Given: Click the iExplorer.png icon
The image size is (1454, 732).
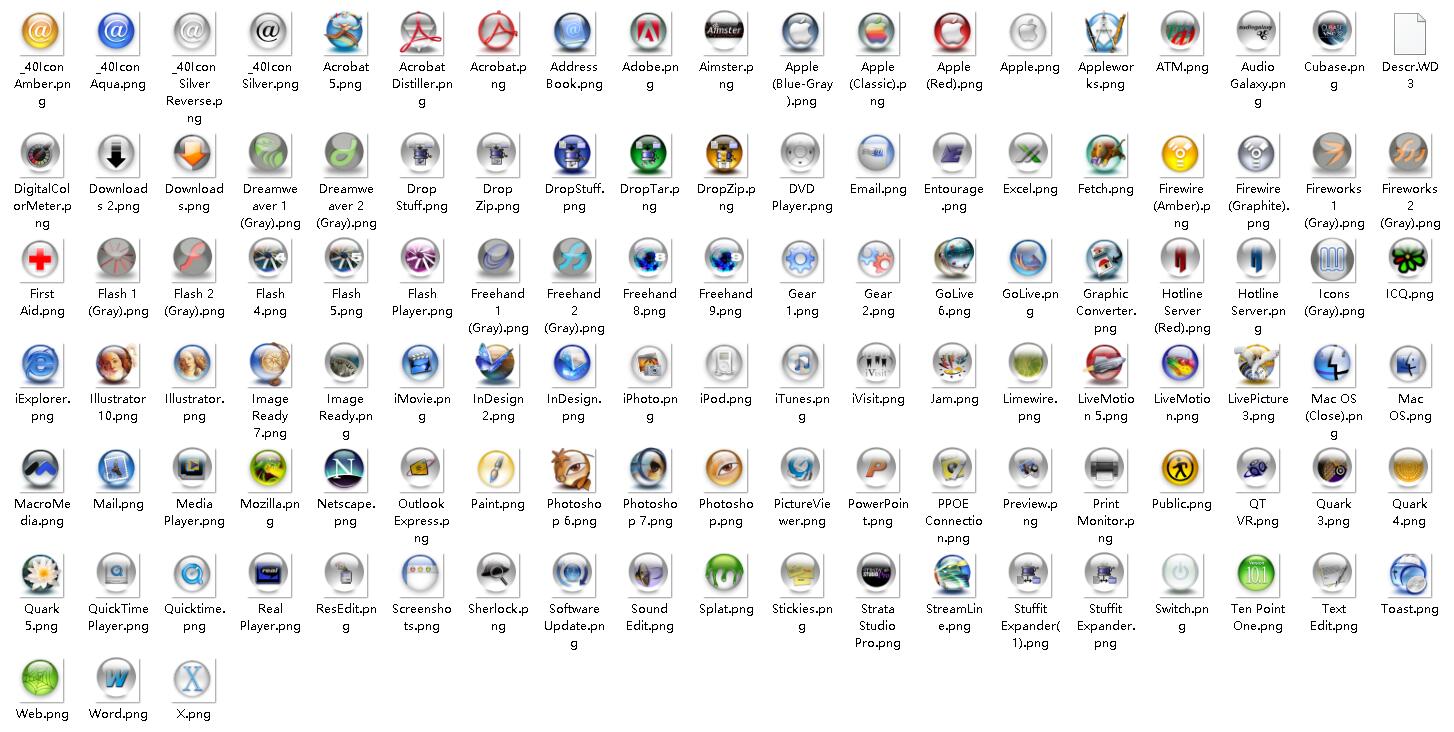Looking at the screenshot, I should click(41, 364).
